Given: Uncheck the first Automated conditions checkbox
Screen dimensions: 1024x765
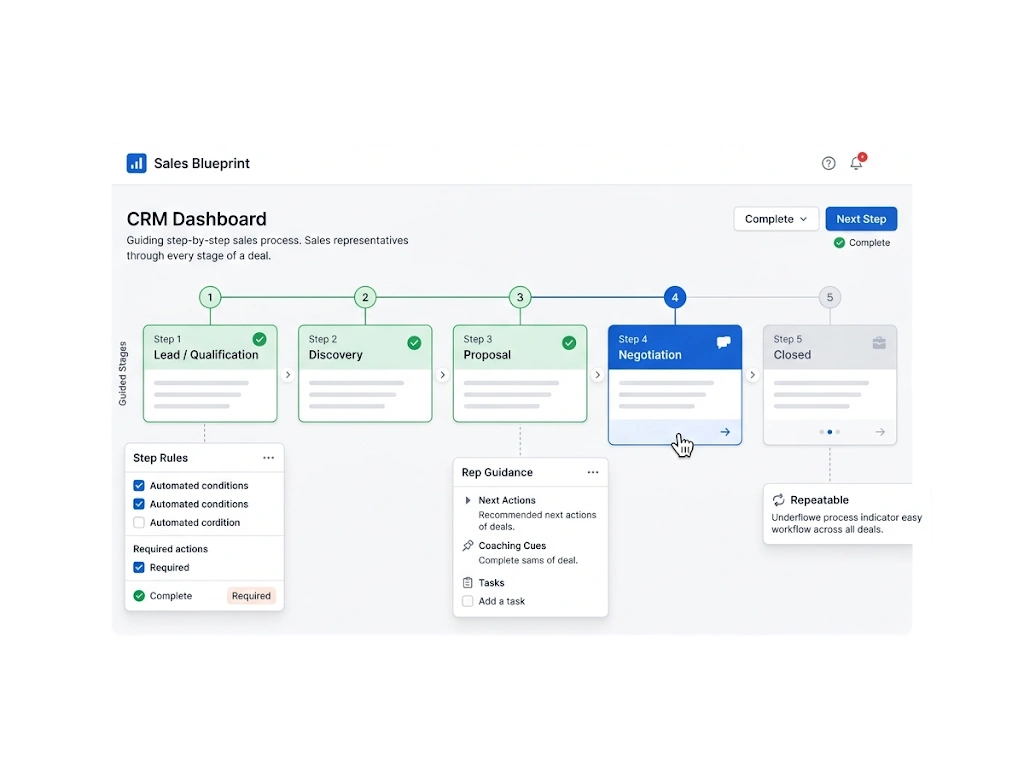Looking at the screenshot, I should [139, 485].
